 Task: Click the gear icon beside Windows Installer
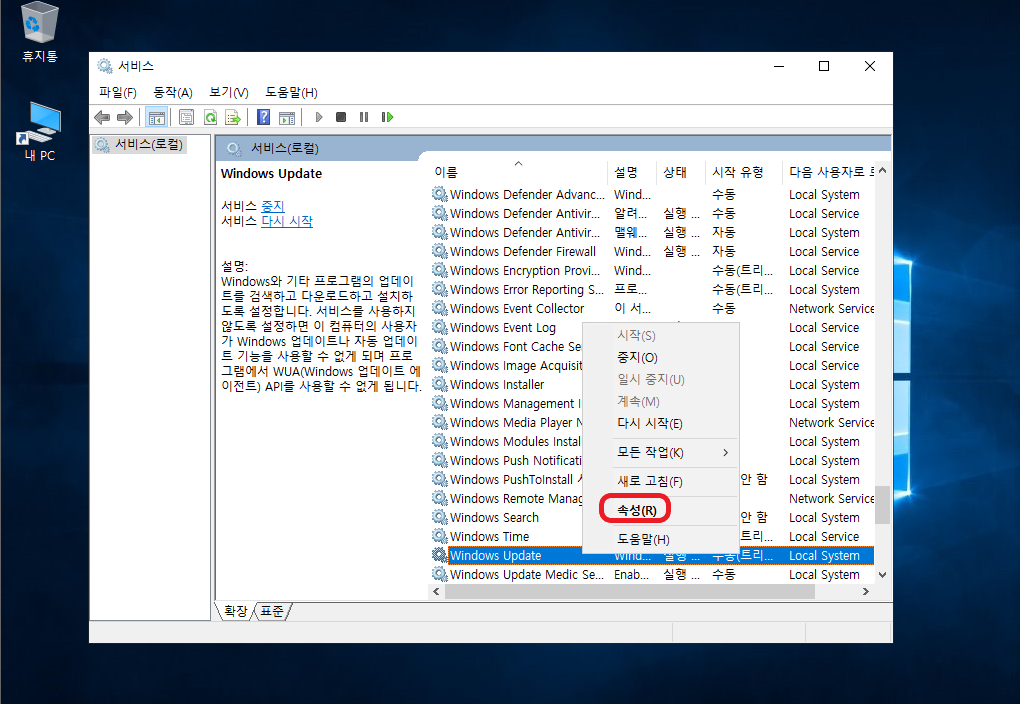tap(440, 385)
